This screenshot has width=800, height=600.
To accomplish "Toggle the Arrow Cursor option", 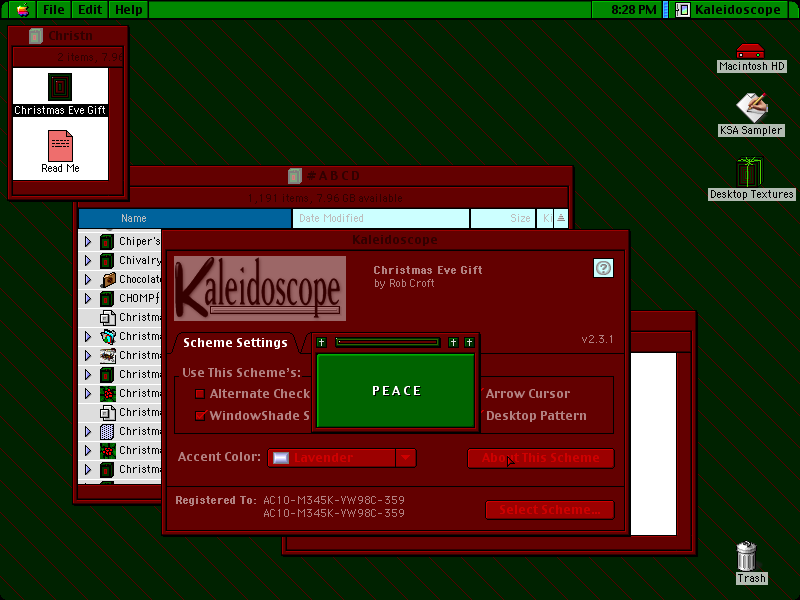I will [528, 394].
